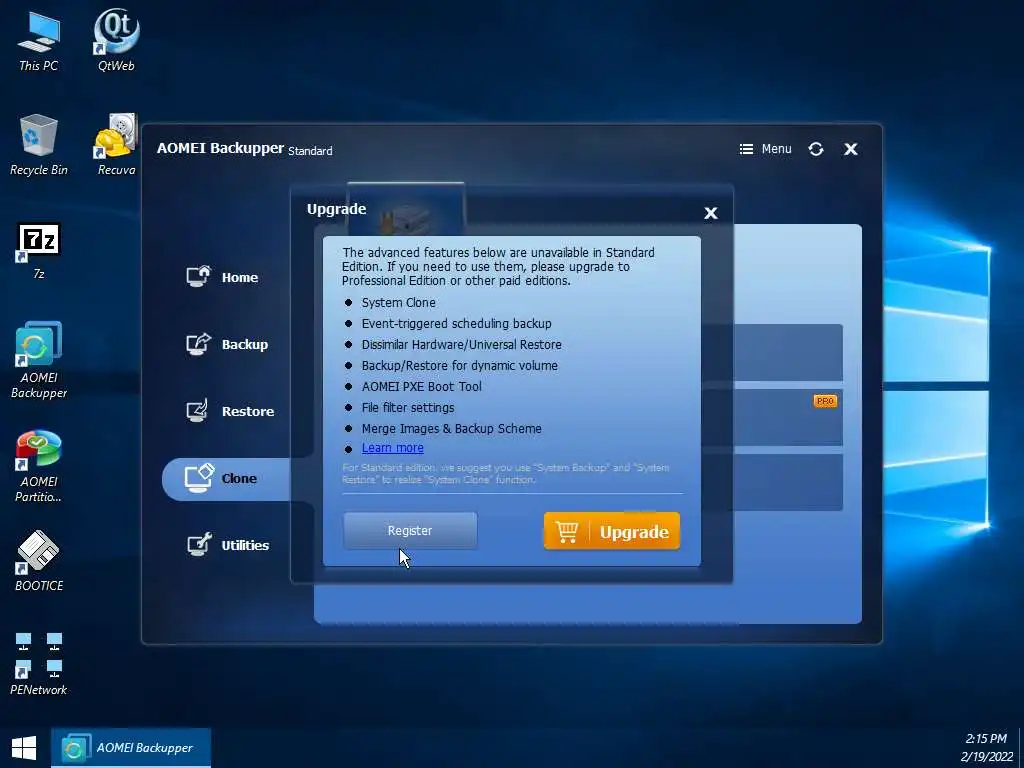1024x768 pixels.
Task: Open This PC desktop icon
Action: click(x=38, y=40)
